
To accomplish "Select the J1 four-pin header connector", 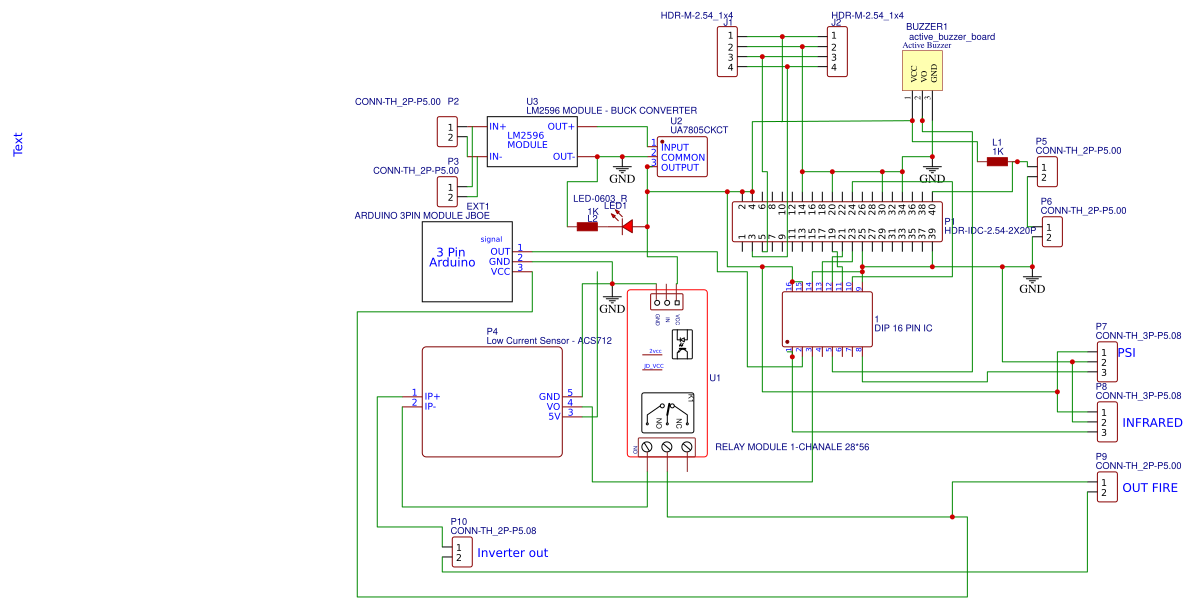I will point(728,52).
